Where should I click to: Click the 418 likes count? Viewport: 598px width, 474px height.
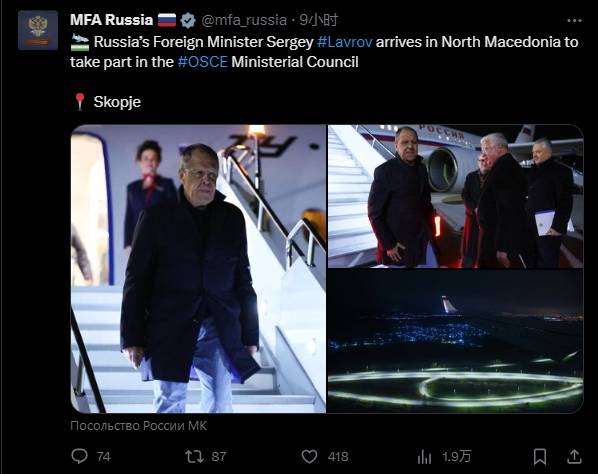(x=338, y=456)
